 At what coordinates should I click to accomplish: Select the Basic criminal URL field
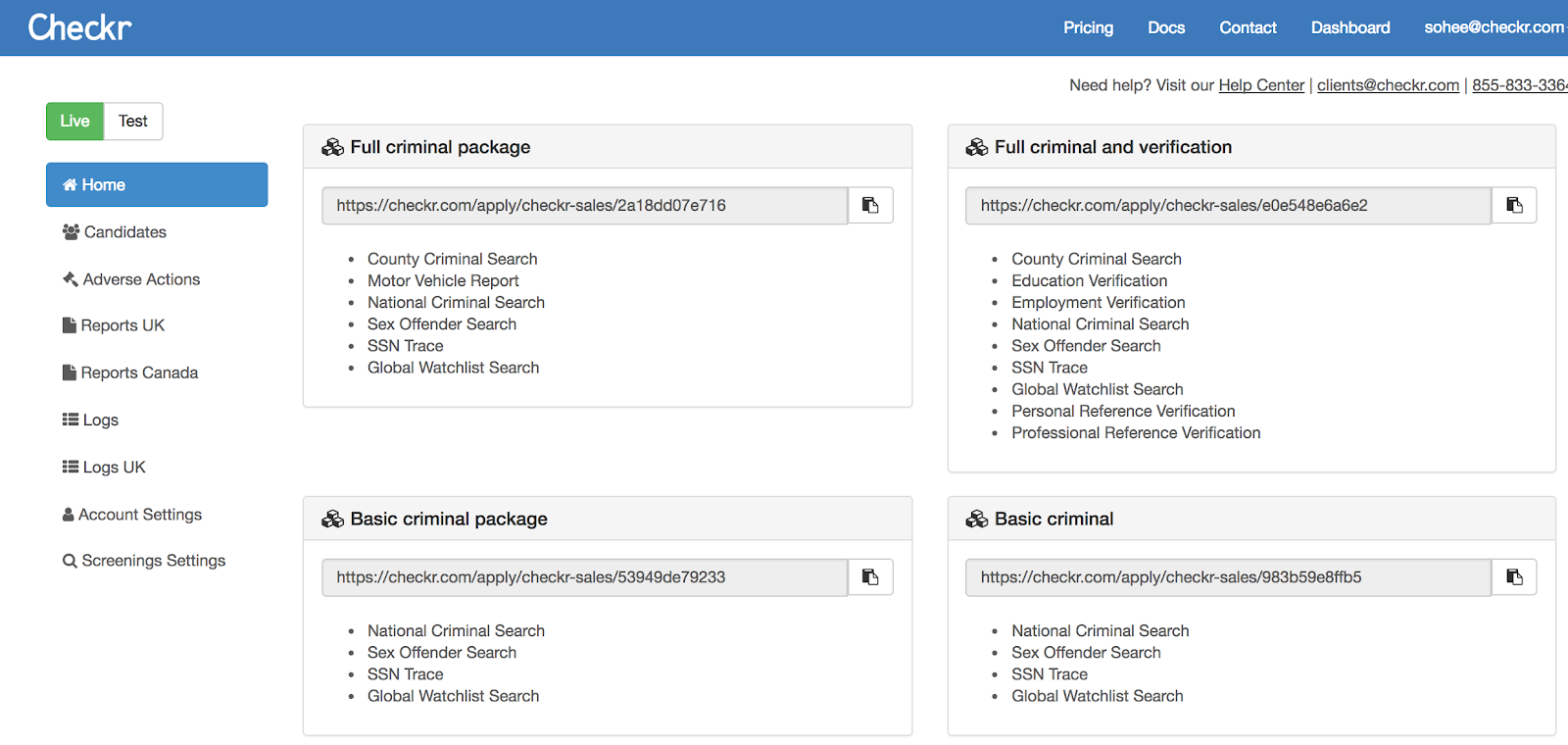tap(1229, 577)
